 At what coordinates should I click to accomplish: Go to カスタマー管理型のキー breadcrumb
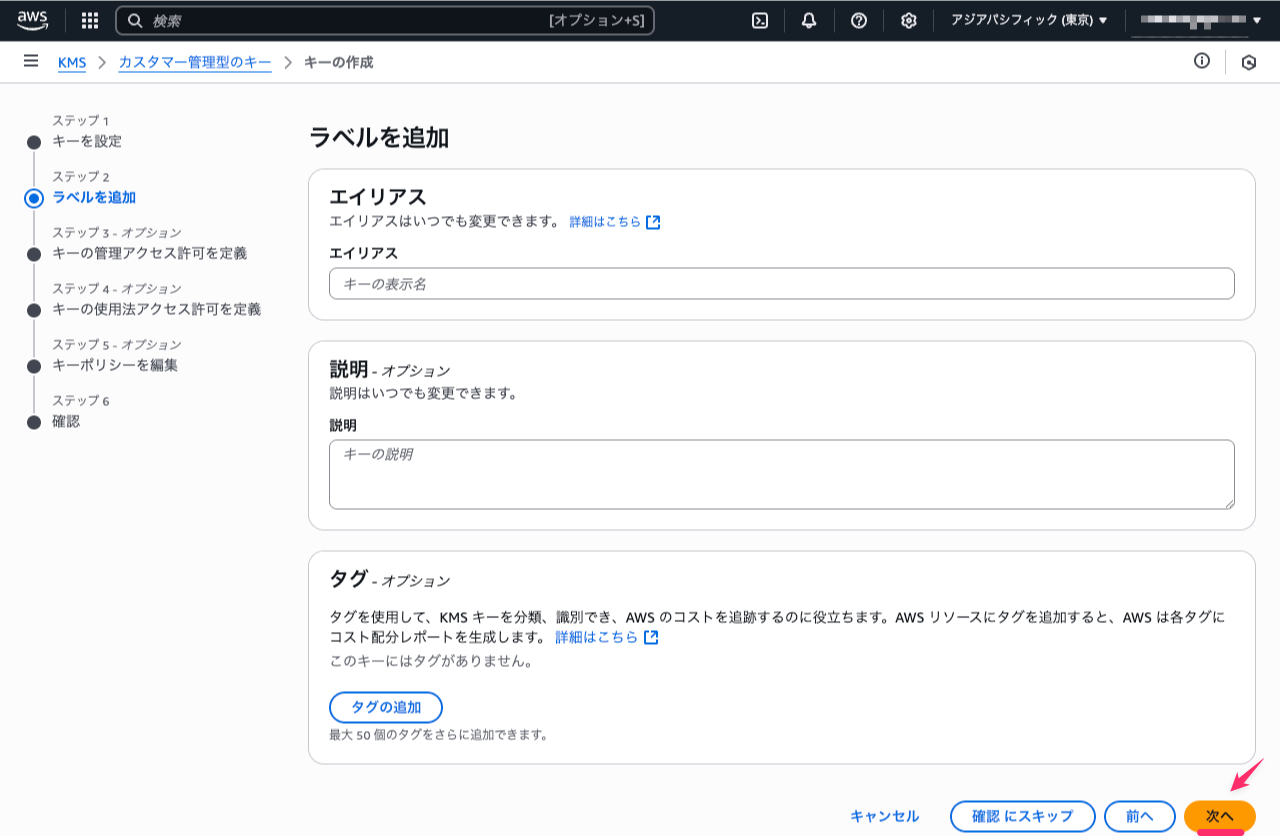195,63
